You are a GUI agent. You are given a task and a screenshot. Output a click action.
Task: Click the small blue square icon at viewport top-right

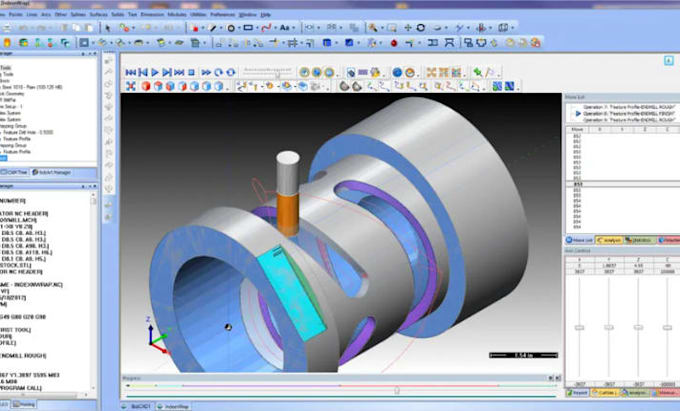point(668,60)
